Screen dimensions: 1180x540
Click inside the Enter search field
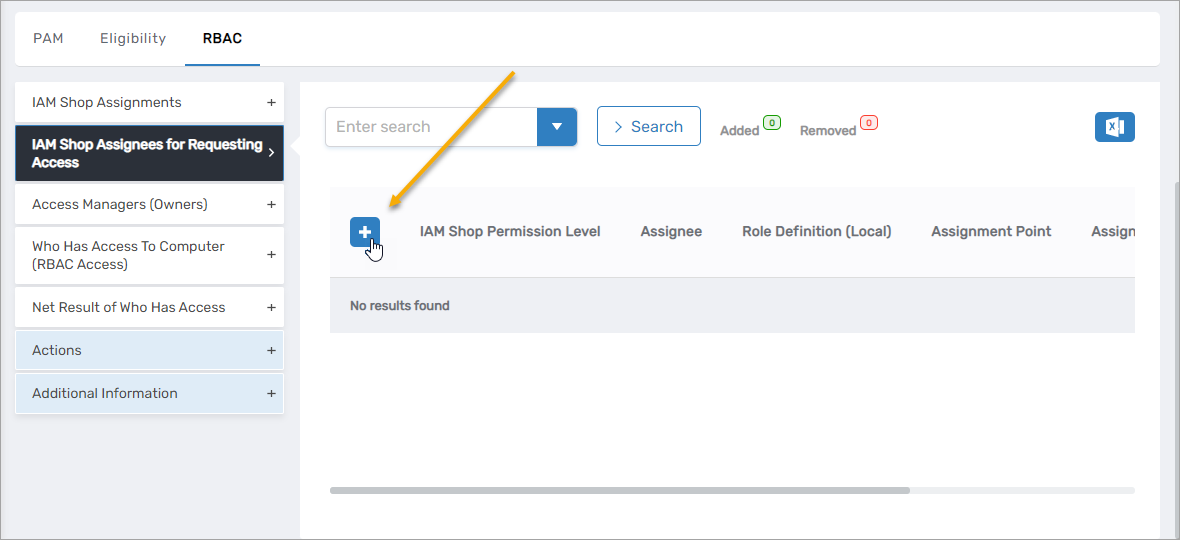(430, 127)
